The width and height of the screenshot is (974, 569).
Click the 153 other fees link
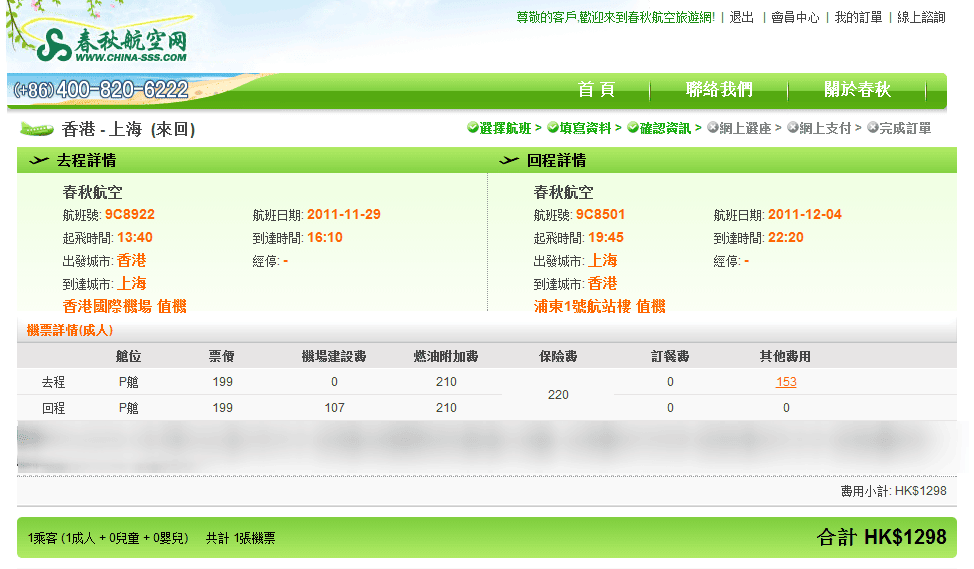click(x=786, y=382)
